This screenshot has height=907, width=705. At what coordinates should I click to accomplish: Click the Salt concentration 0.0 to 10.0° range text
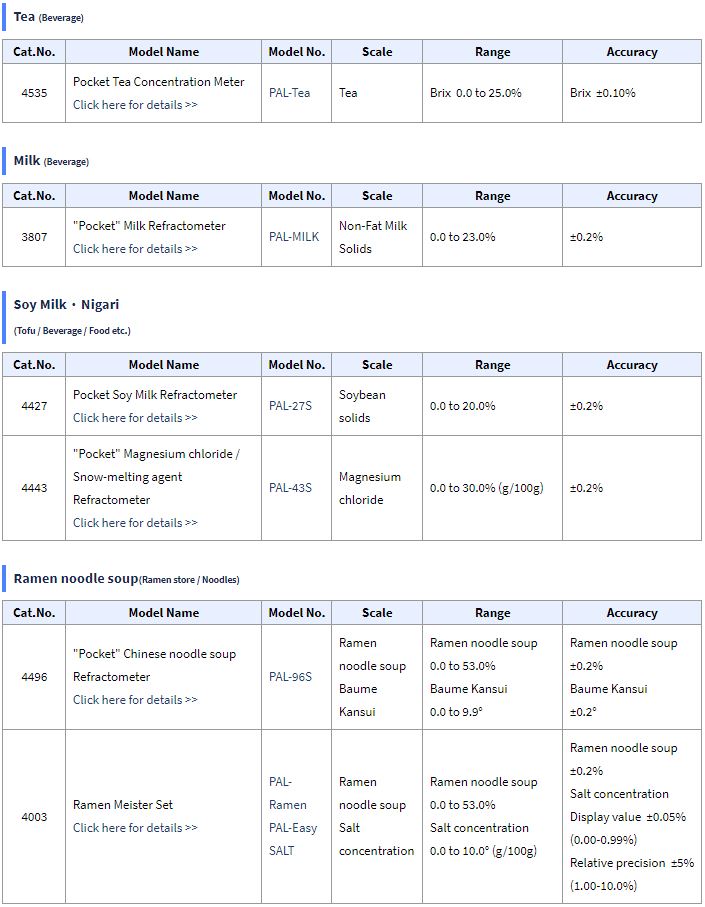(x=483, y=839)
